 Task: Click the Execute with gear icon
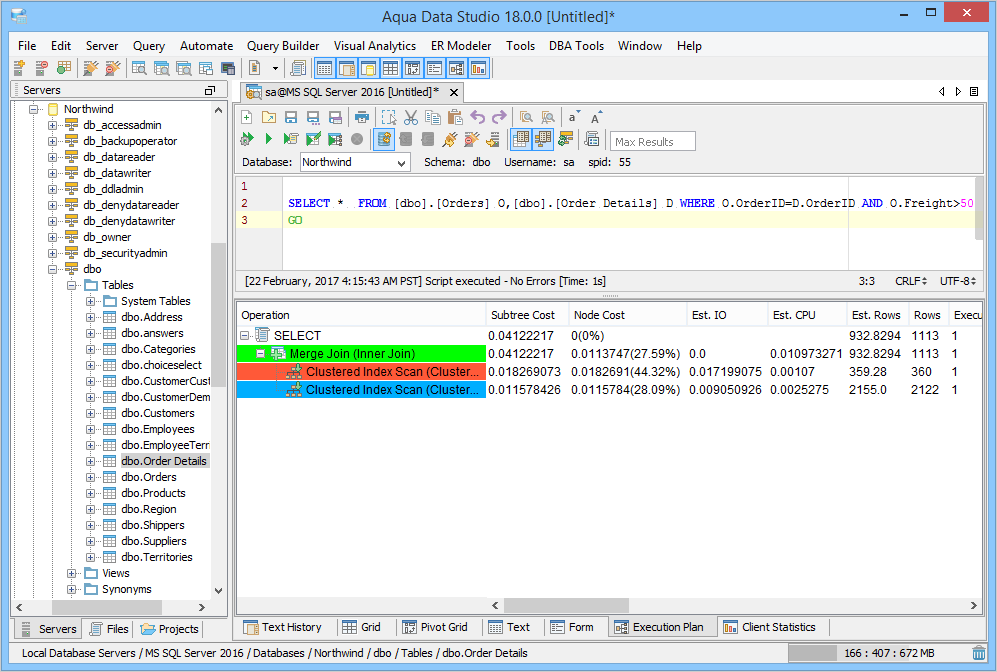pyautogui.click(x=247, y=139)
